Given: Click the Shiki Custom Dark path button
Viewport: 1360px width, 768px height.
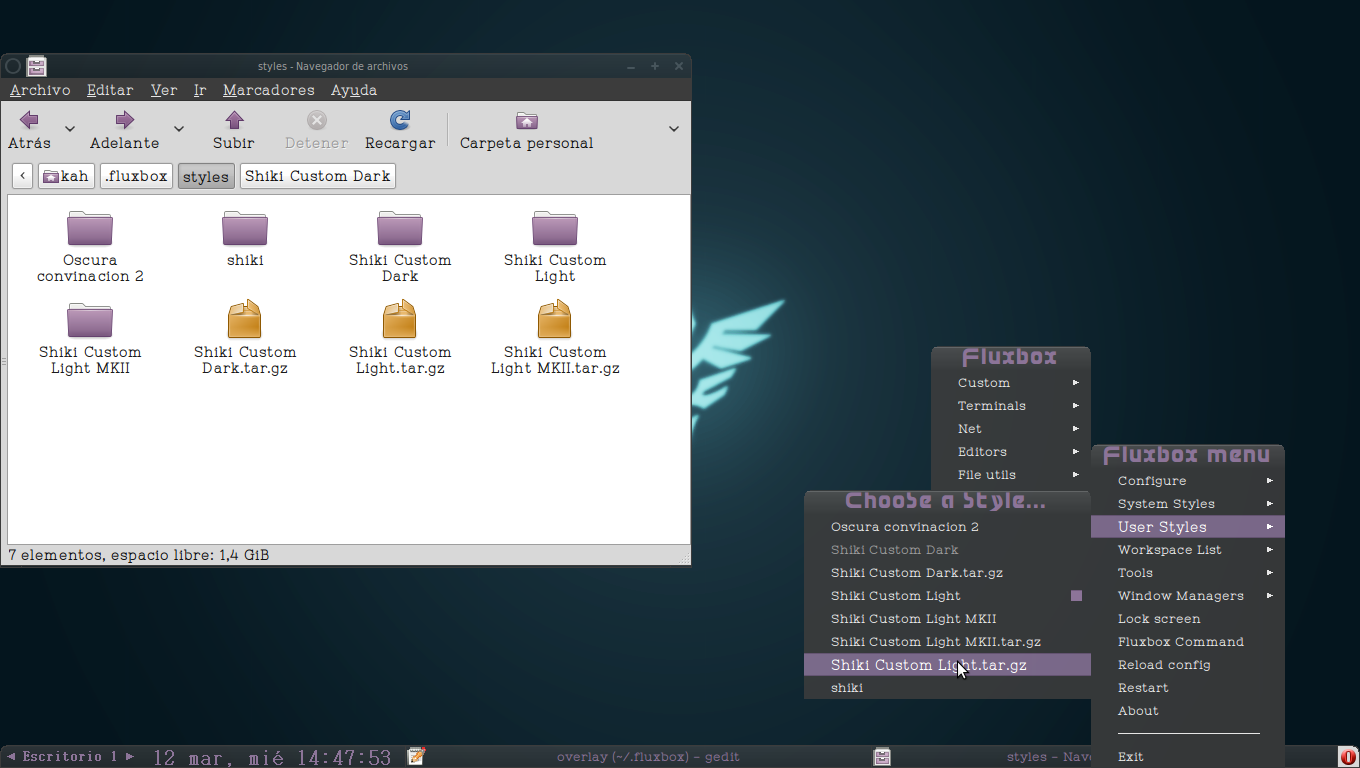Looking at the screenshot, I should (318, 176).
